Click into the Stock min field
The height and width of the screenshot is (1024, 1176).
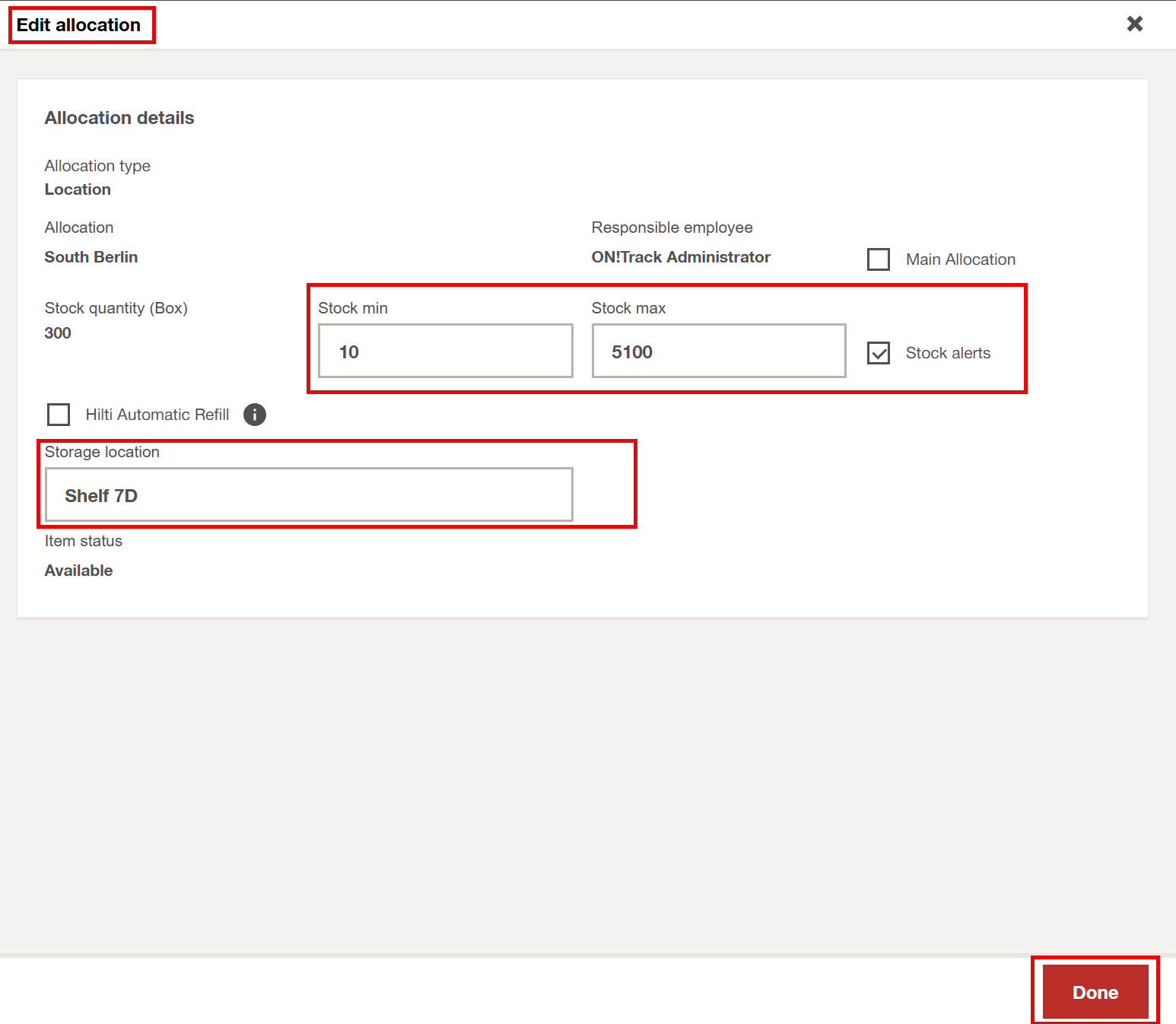(x=445, y=351)
